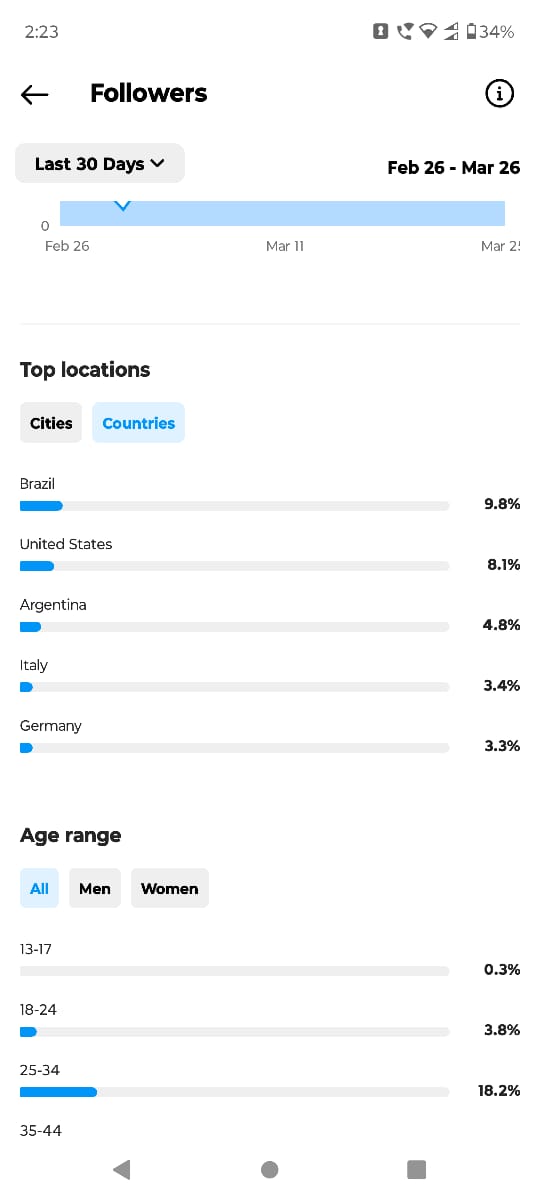Tap Wi-Fi icon in status bar
This screenshot has height=1200, width=540.
[x=428, y=32]
